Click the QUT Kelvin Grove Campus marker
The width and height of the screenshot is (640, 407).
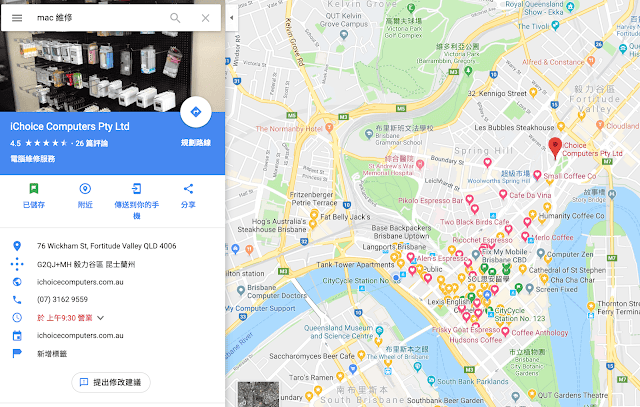(x=344, y=35)
